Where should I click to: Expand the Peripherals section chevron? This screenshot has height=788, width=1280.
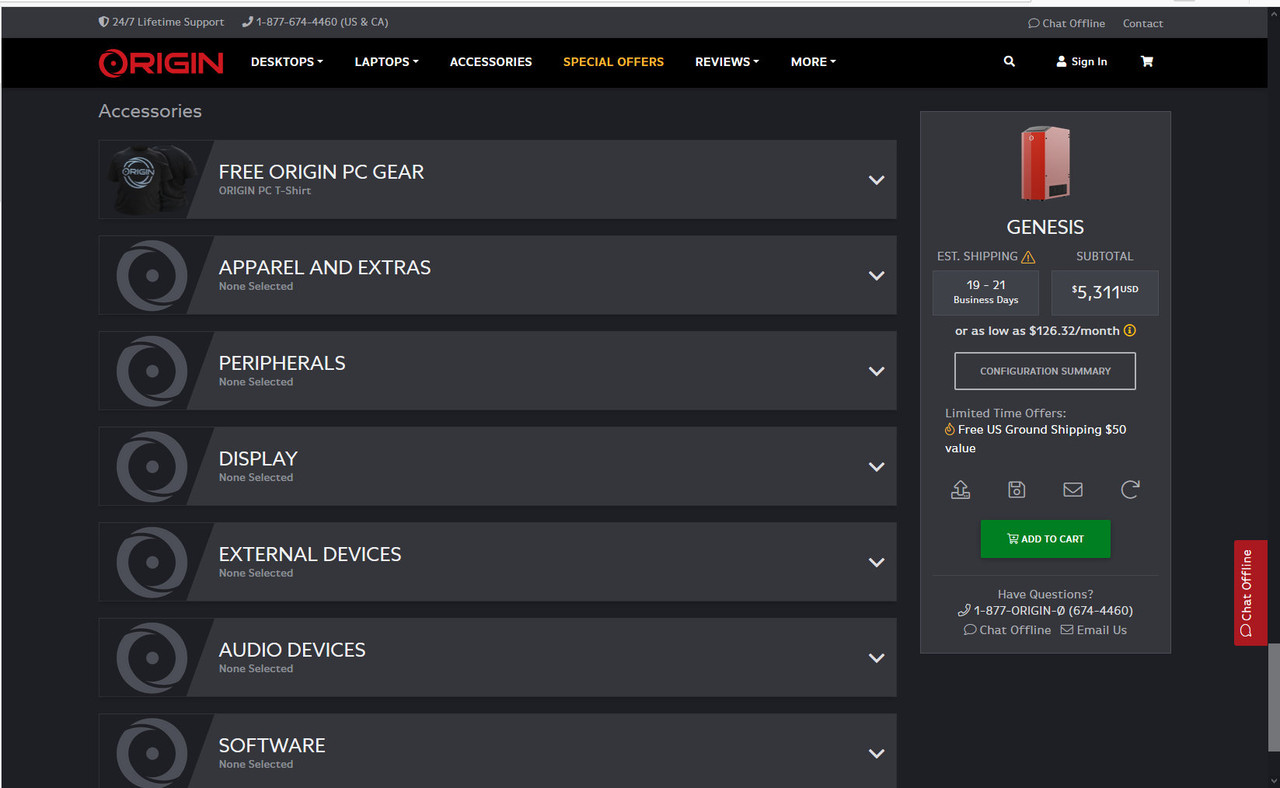click(877, 371)
